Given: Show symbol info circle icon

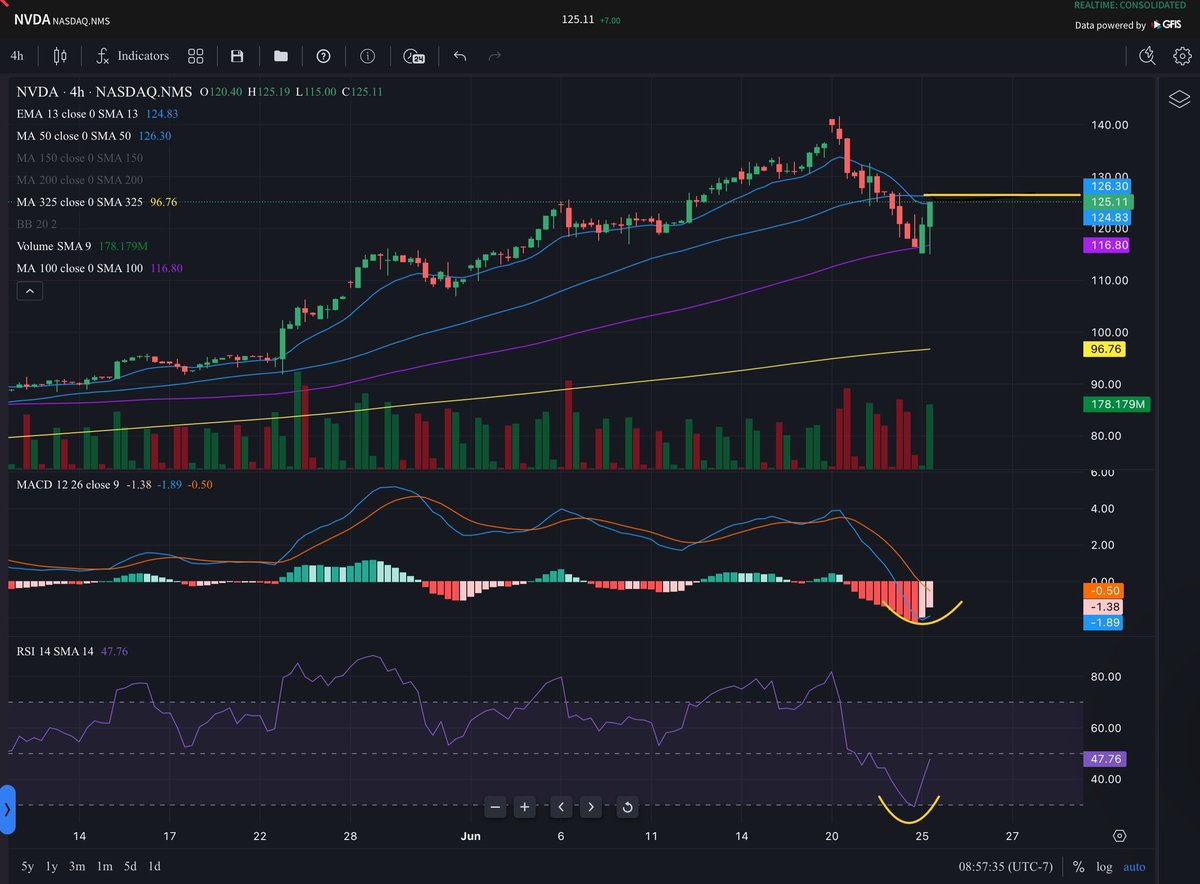Looking at the screenshot, I should [x=367, y=57].
